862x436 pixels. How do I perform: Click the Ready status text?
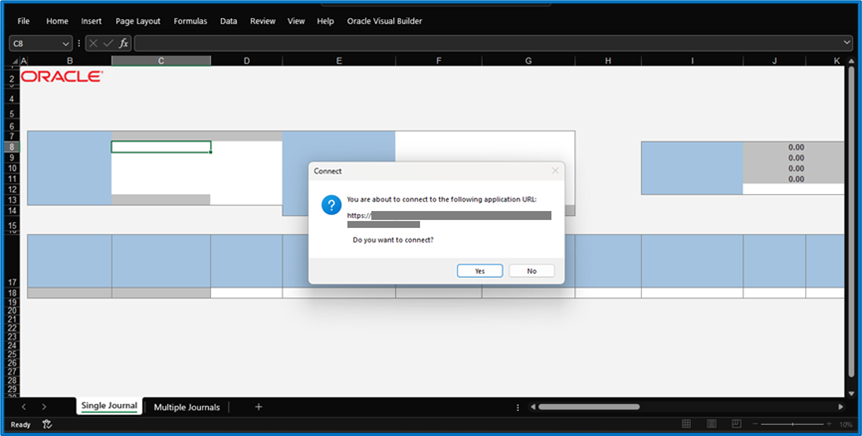(x=21, y=424)
